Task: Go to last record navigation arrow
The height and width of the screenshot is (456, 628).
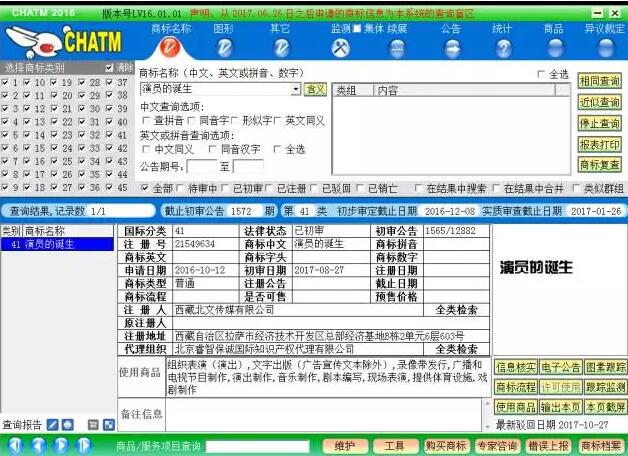Action: point(84,445)
